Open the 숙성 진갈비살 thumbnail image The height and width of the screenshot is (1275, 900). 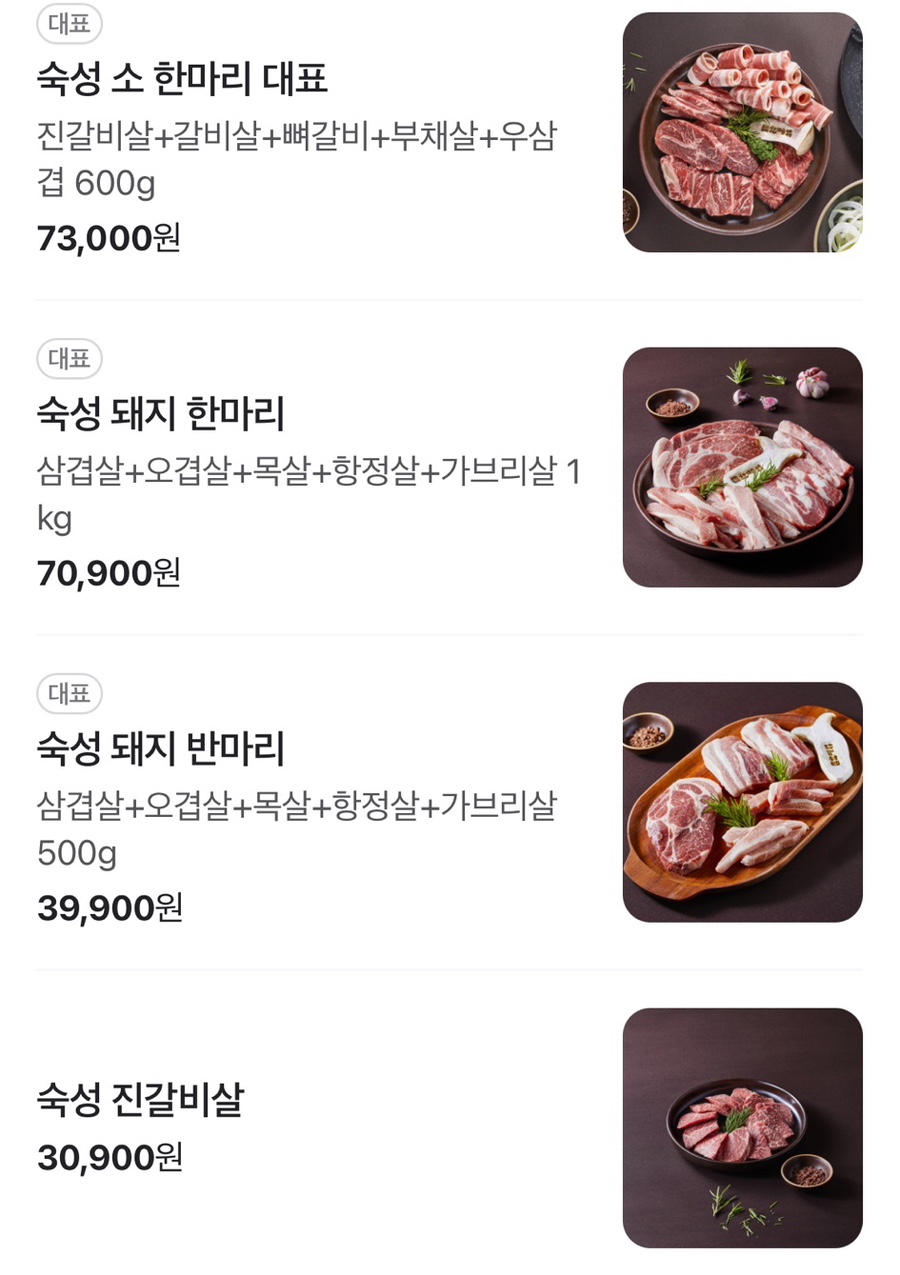tap(742, 1127)
